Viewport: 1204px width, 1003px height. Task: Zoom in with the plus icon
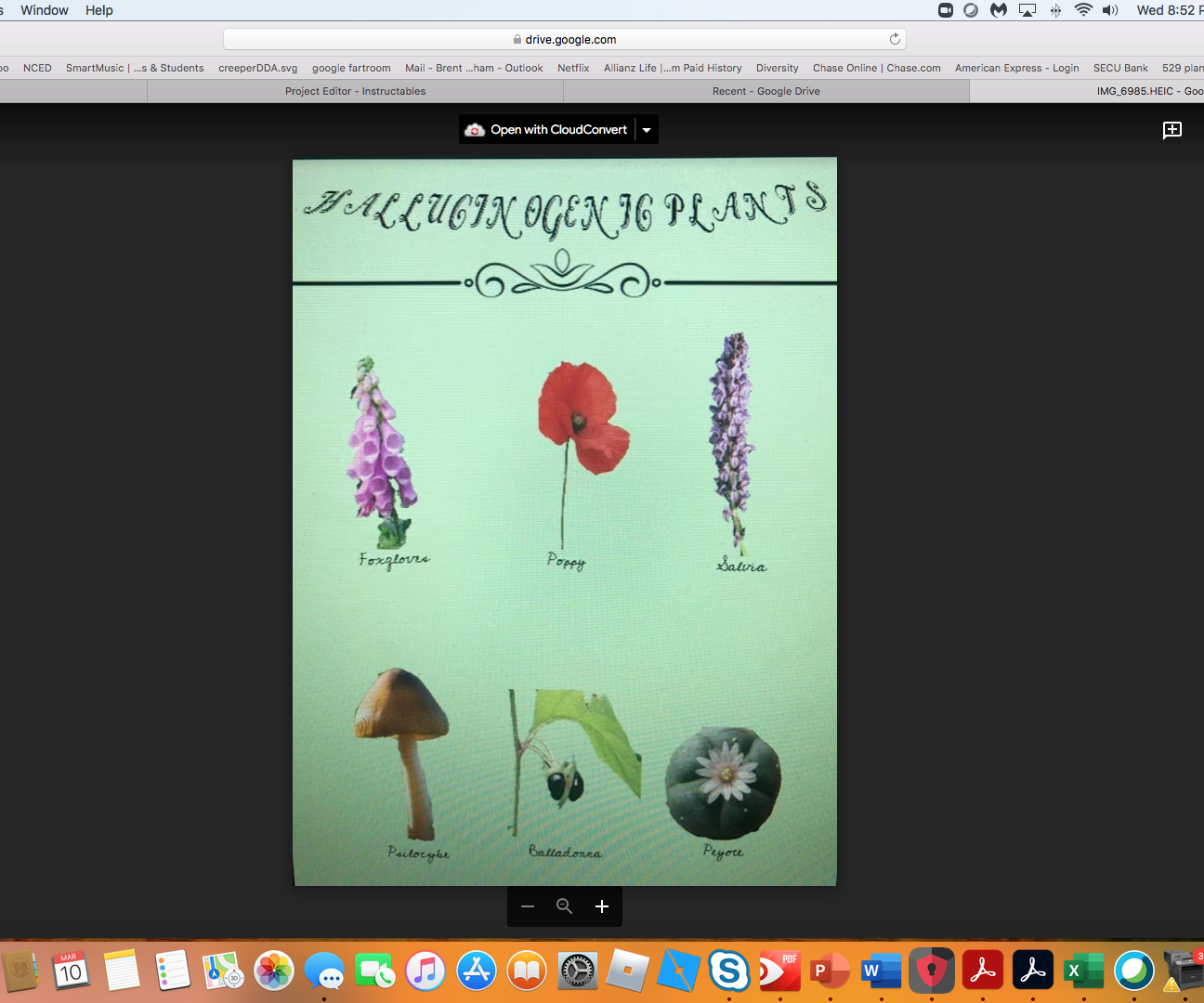(x=602, y=906)
